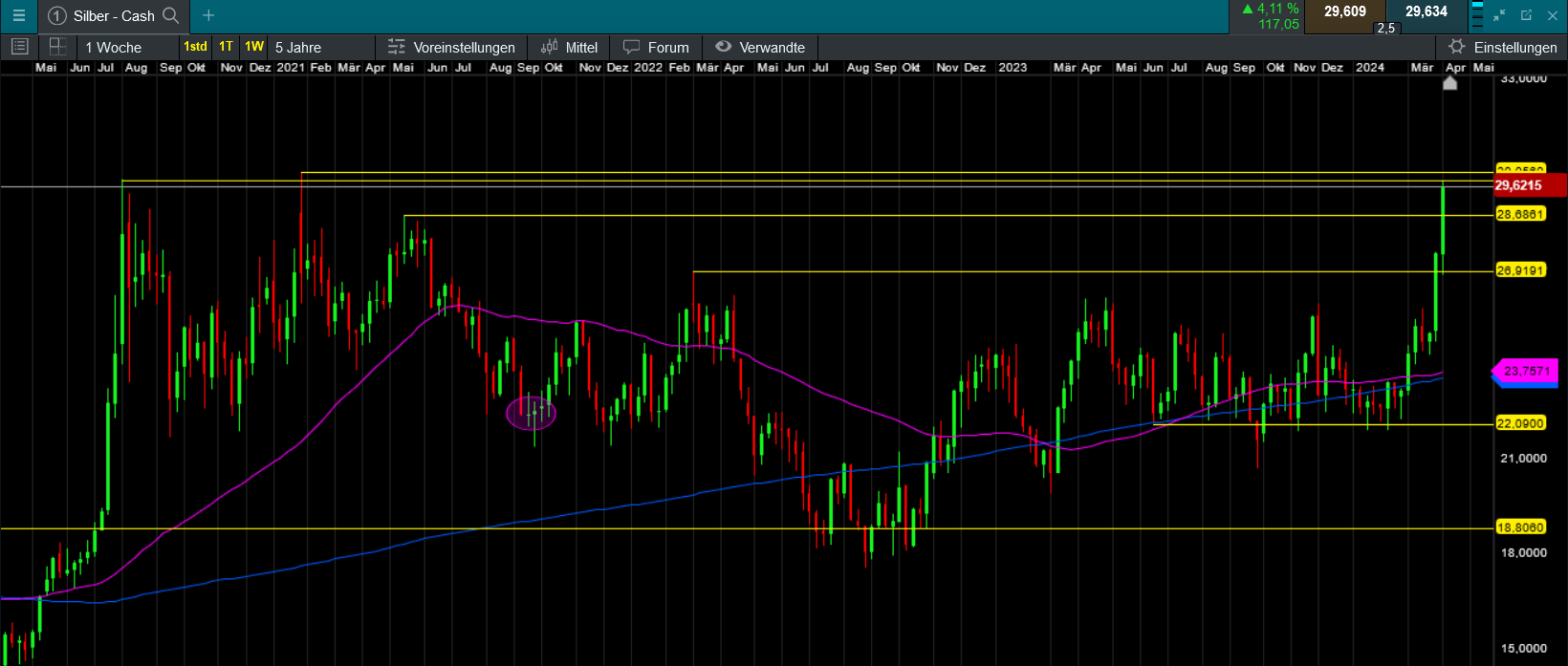1568x666 pixels.
Task: Switch to the 1T interval
Action: (x=226, y=47)
